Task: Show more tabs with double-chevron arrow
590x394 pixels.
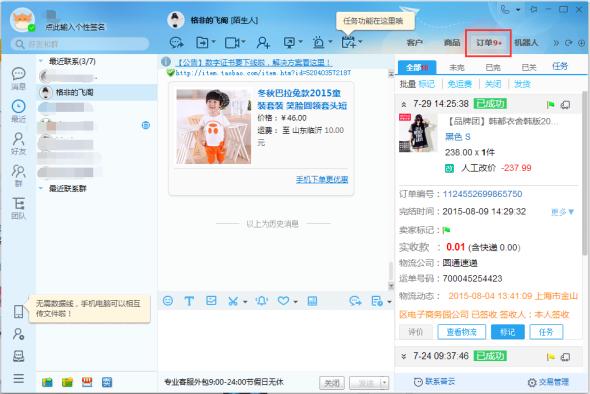Action: pos(556,43)
